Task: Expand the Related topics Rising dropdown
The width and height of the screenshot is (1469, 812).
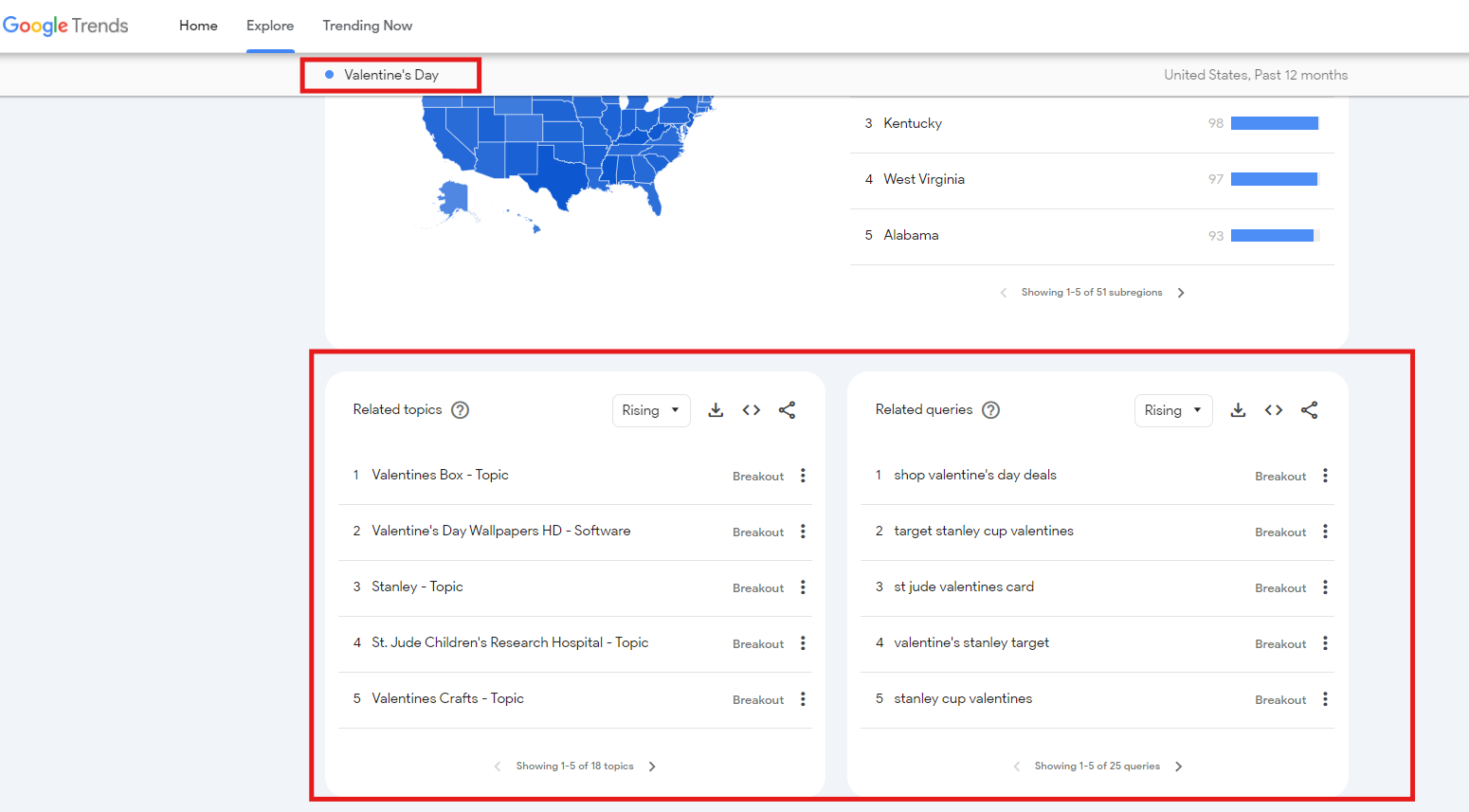Action: (x=651, y=410)
